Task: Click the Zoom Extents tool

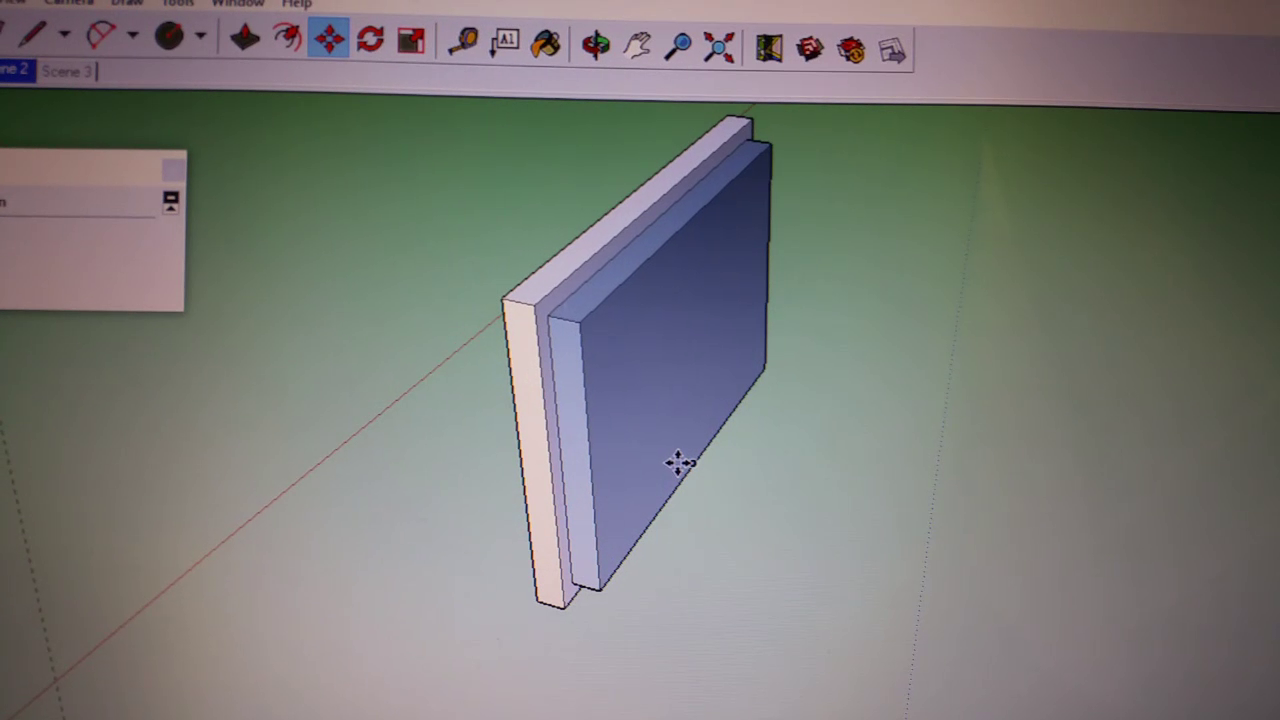Action: pos(719,46)
